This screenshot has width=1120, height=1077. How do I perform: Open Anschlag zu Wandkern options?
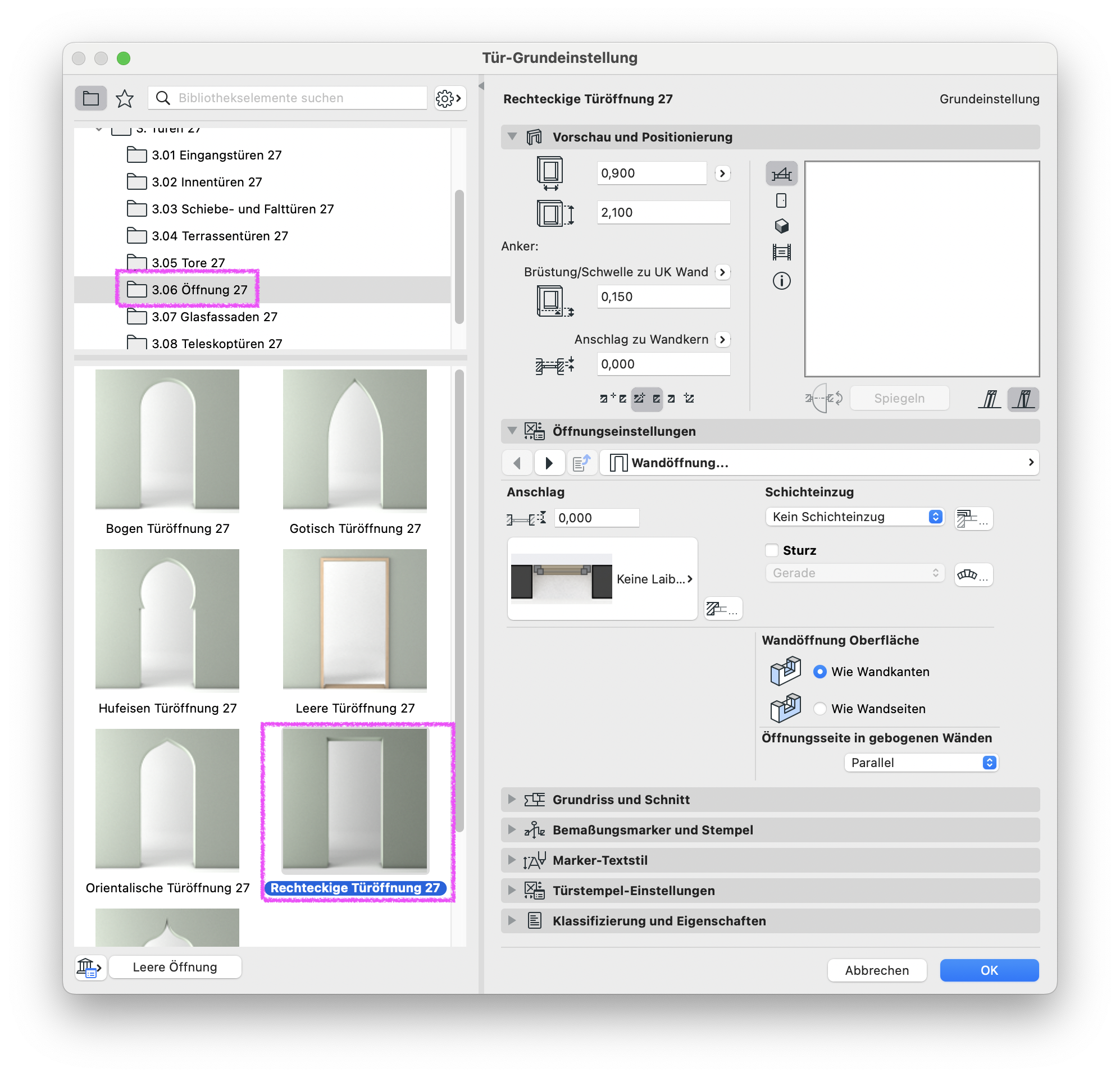click(722, 339)
